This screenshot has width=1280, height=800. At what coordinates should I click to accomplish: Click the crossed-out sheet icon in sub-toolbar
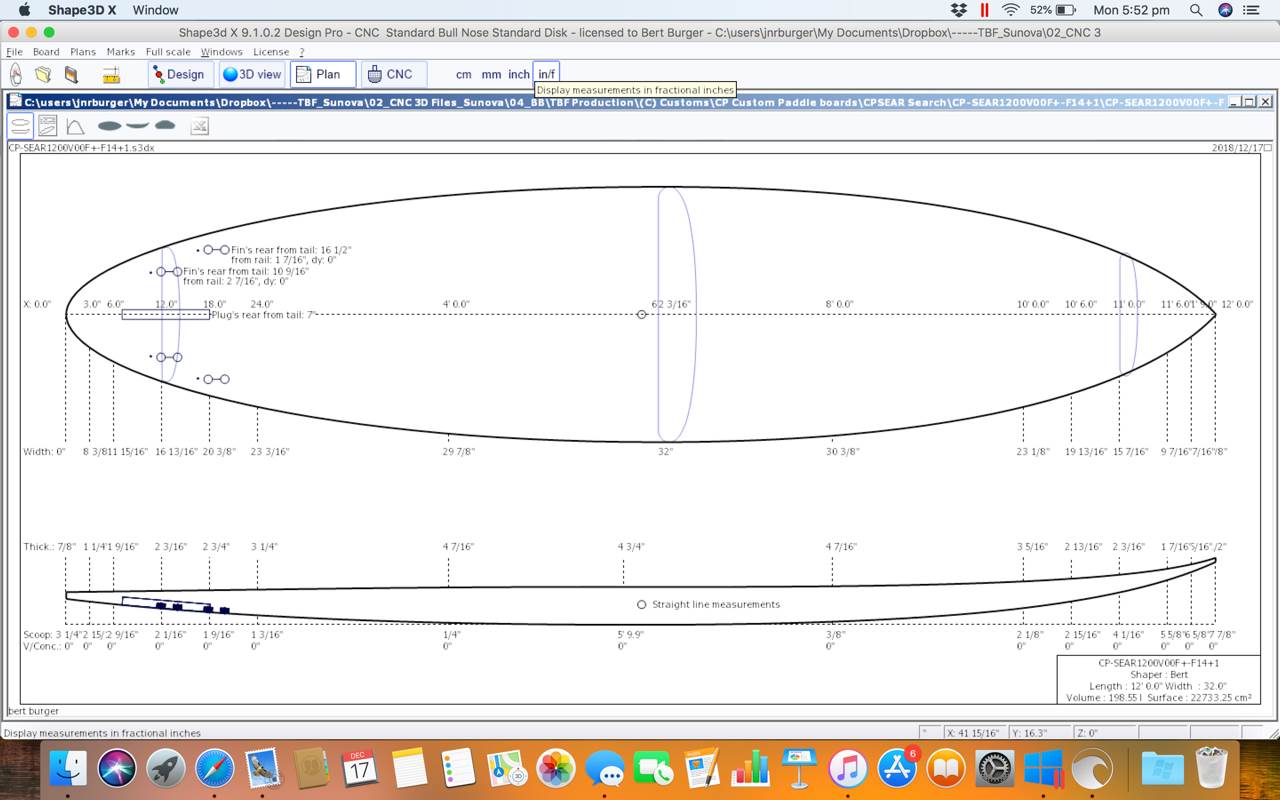coord(199,126)
